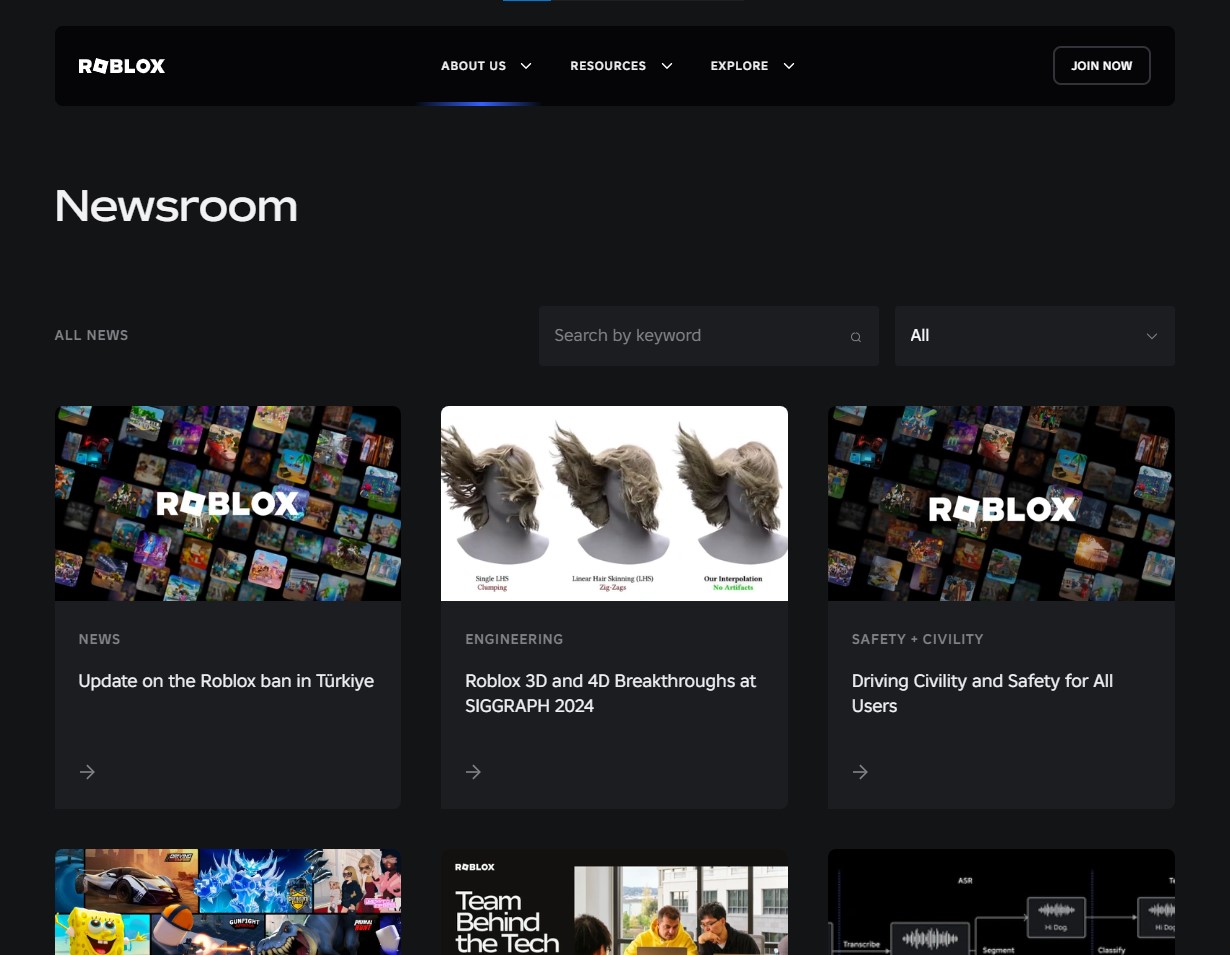Open the About Us menu
Screen dimensions: 1230x955
(473, 66)
